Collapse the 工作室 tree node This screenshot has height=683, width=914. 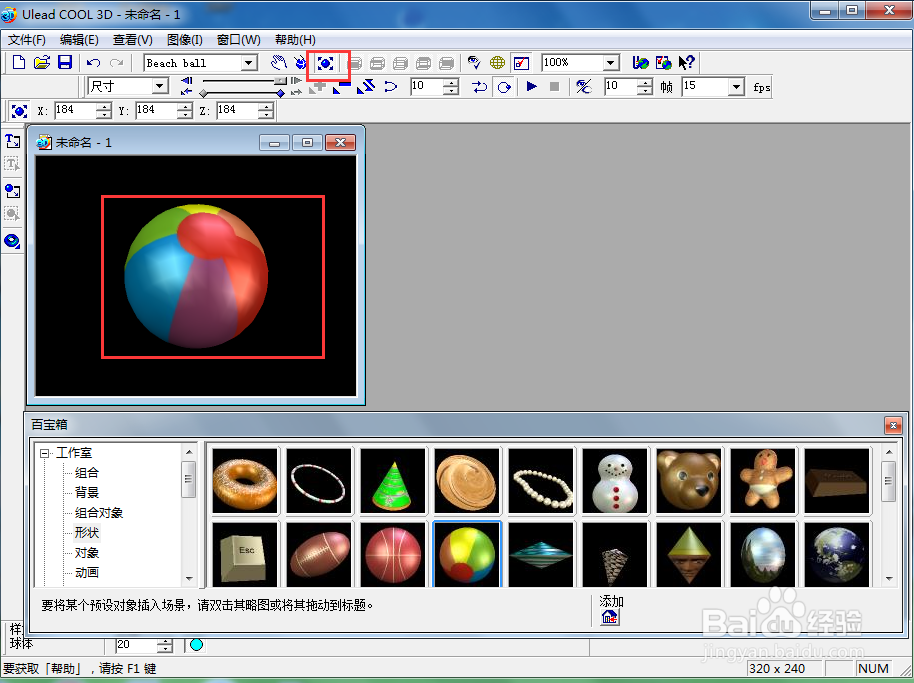(x=44, y=453)
